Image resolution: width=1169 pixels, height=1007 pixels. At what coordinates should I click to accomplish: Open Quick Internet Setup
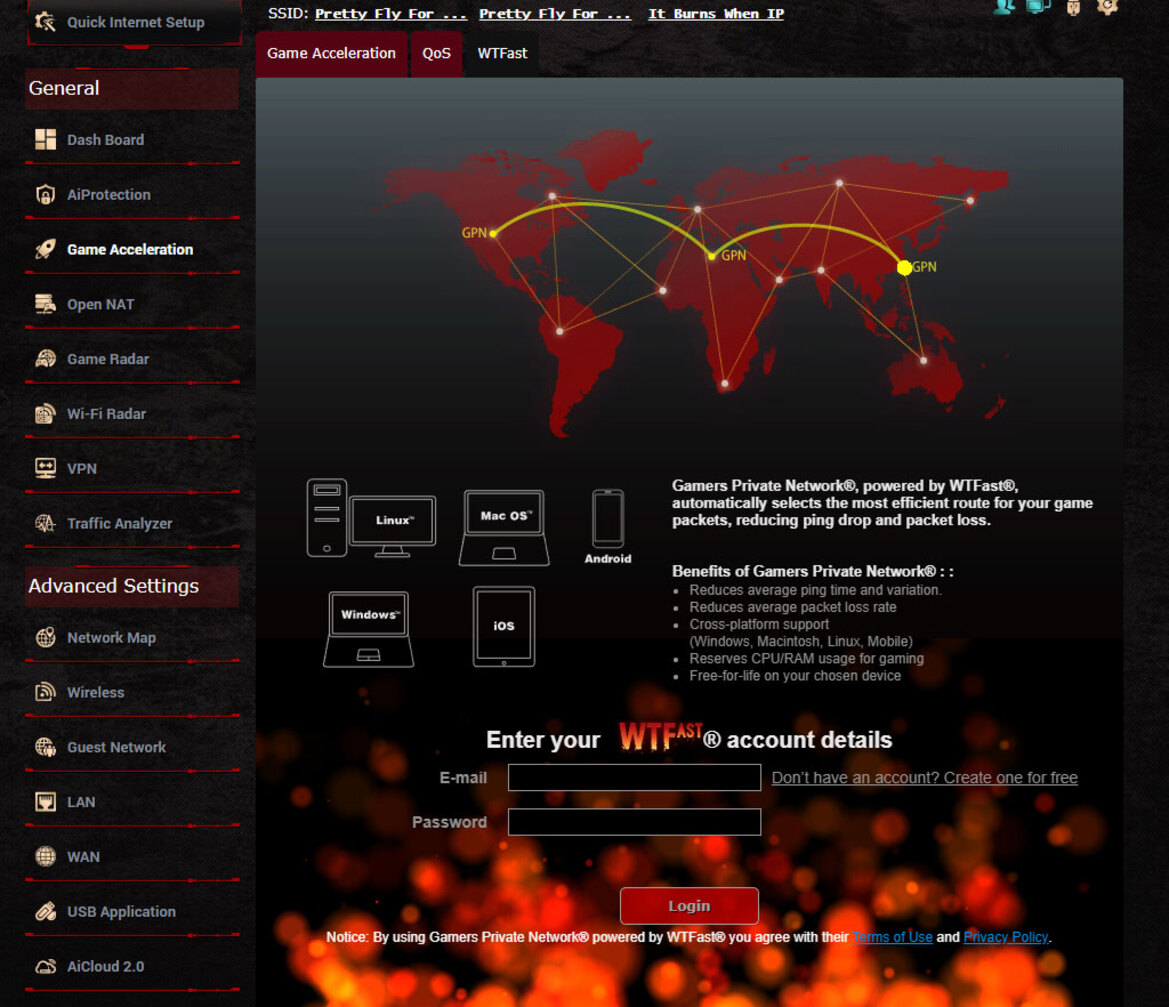(134, 22)
